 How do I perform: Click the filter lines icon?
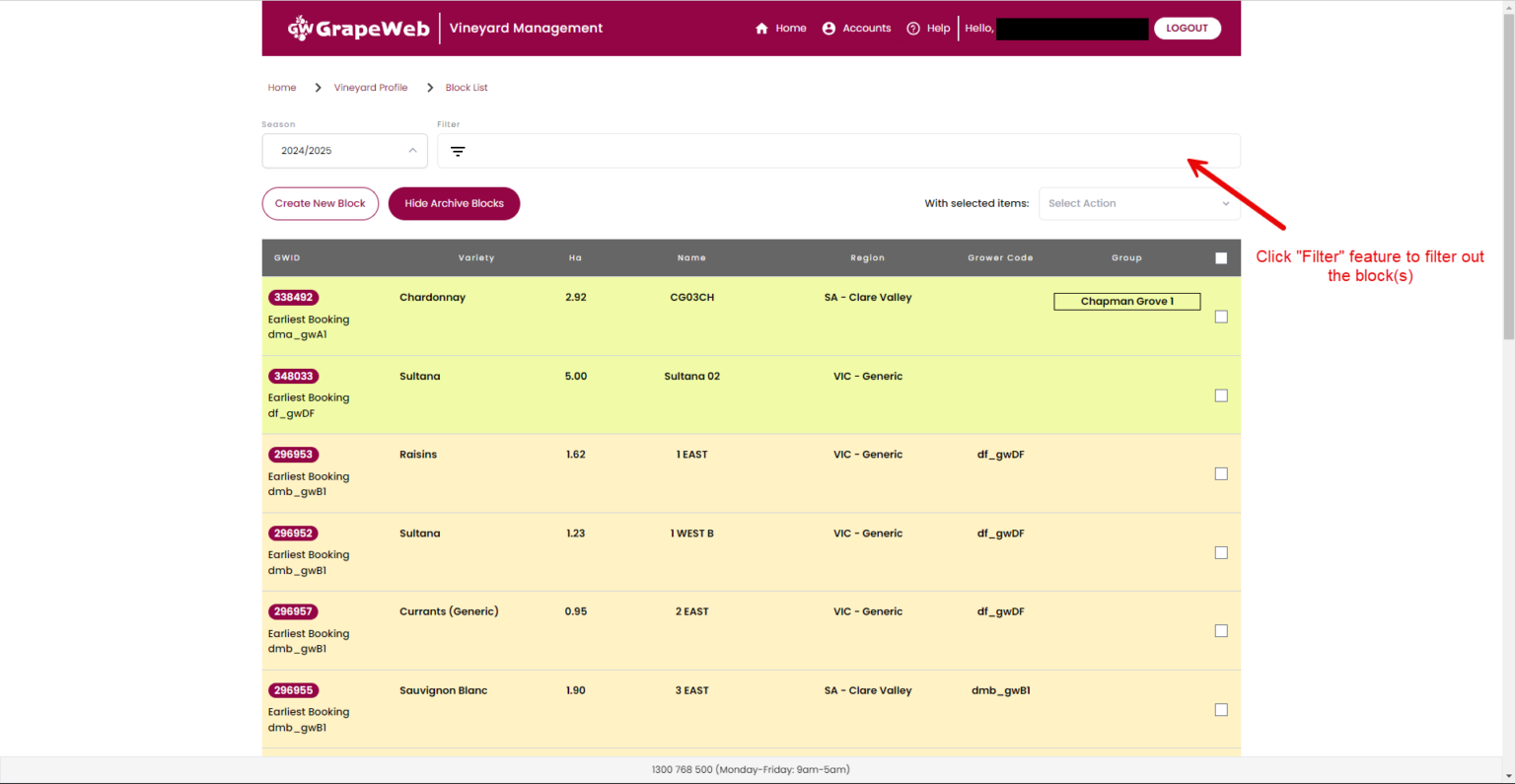[458, 151]
